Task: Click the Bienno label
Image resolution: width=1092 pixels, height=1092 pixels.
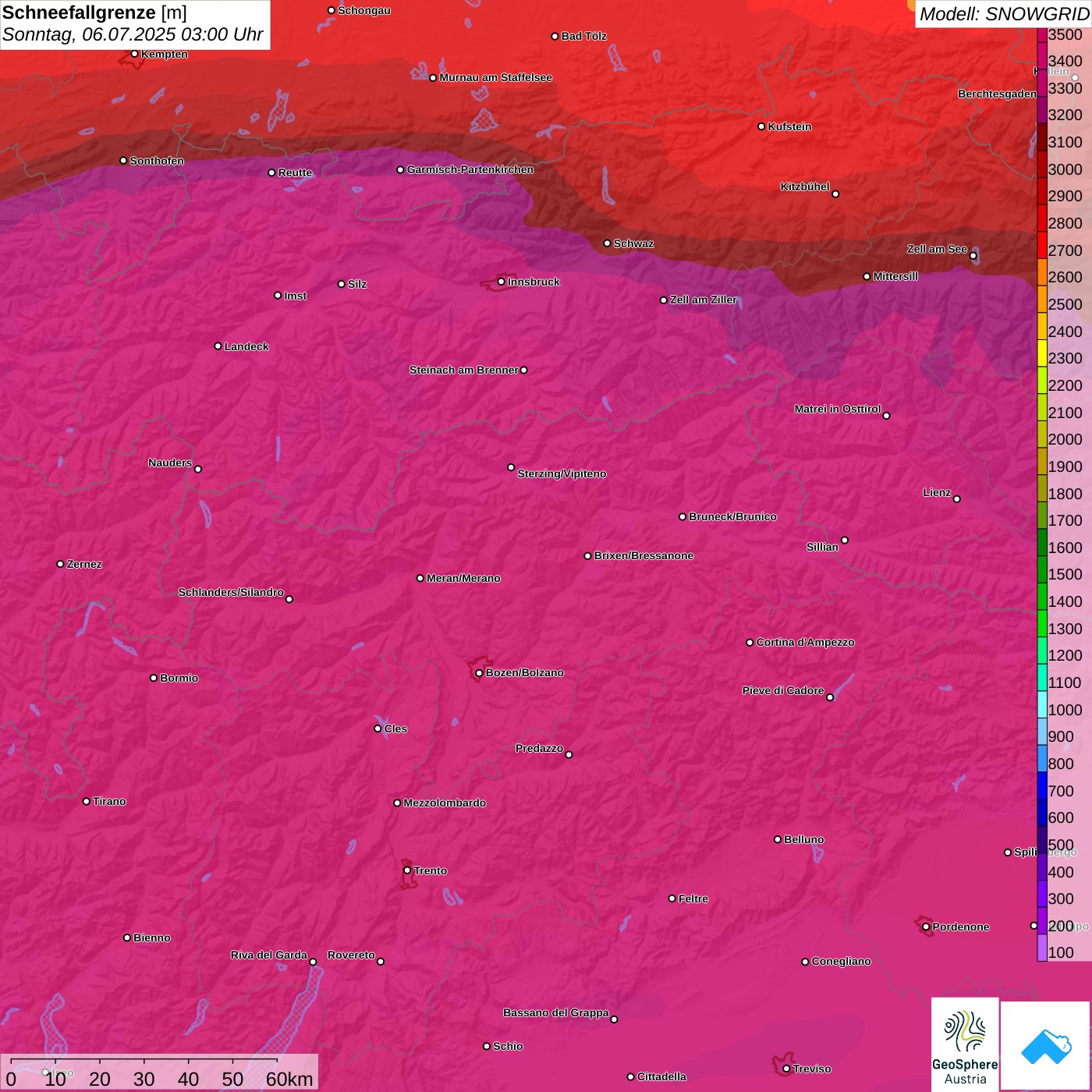Action: (151, 938)
